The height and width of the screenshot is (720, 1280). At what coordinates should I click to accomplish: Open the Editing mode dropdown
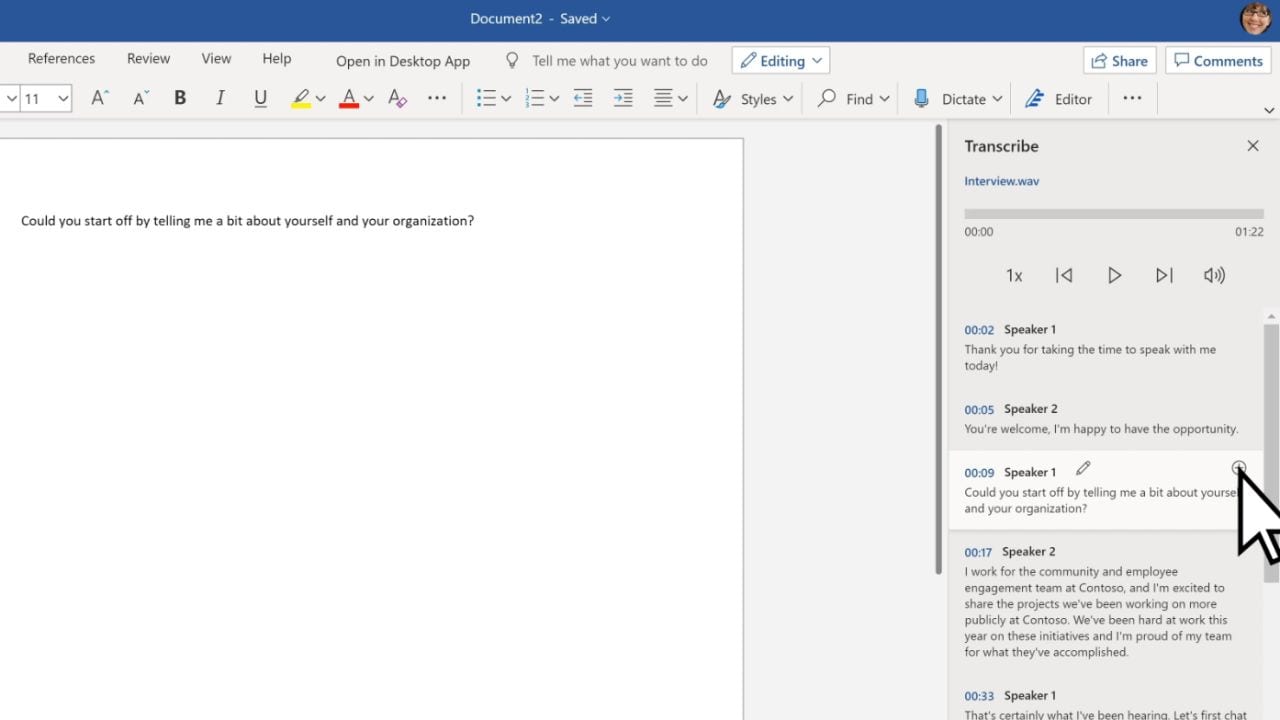[x=780, y=60]
